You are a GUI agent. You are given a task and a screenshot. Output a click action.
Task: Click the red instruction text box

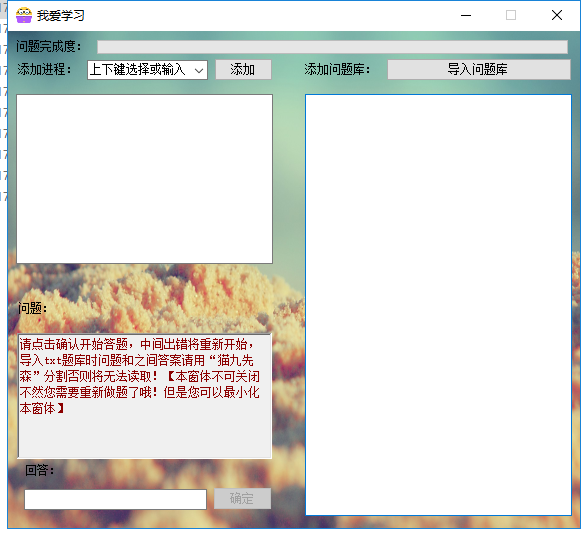pyautogui.click(x=145, y=396)
